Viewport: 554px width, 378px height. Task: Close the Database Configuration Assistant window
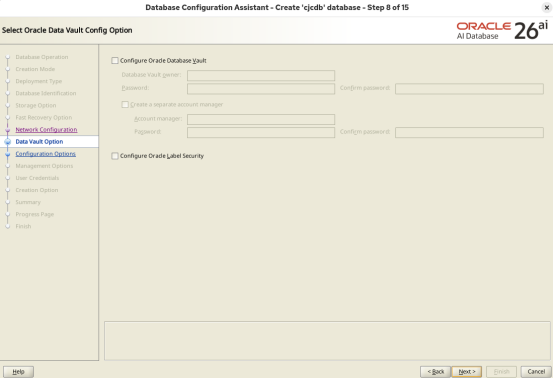click(547, 7)
